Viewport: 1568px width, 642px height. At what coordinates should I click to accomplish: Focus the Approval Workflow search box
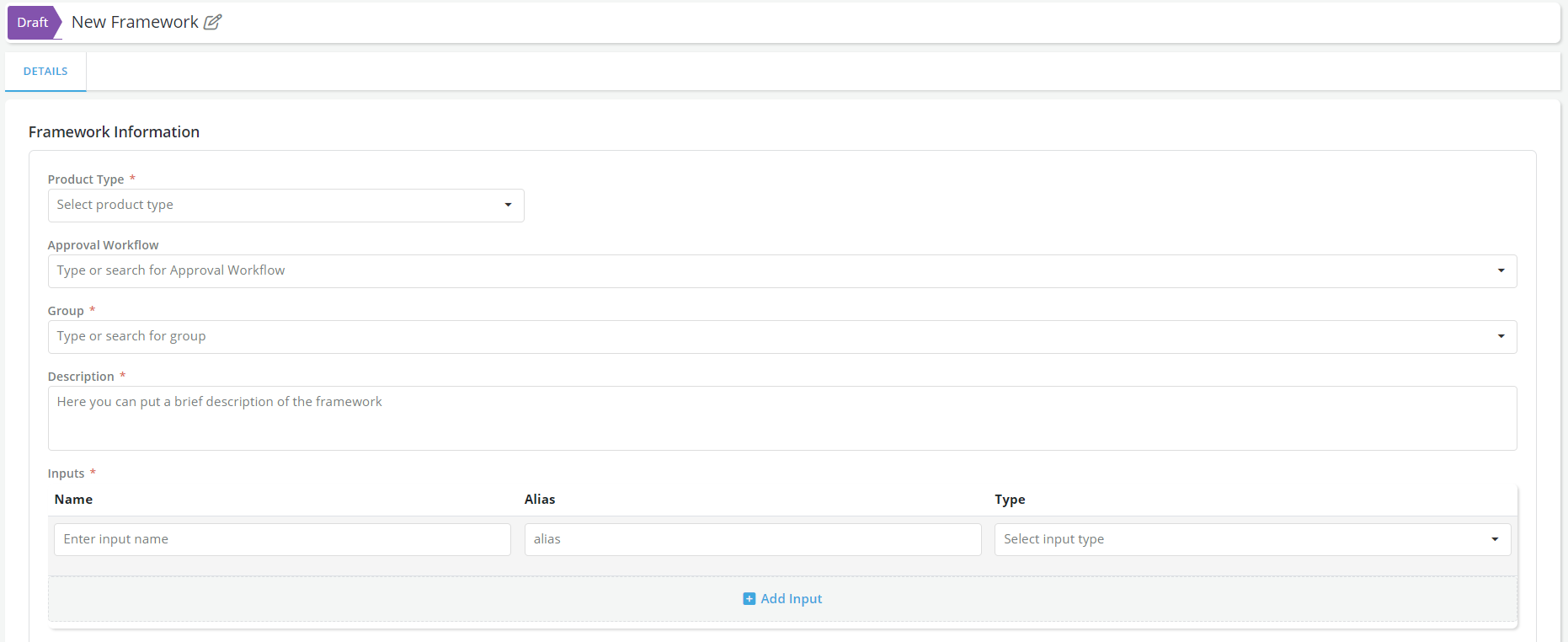[758, 271]
